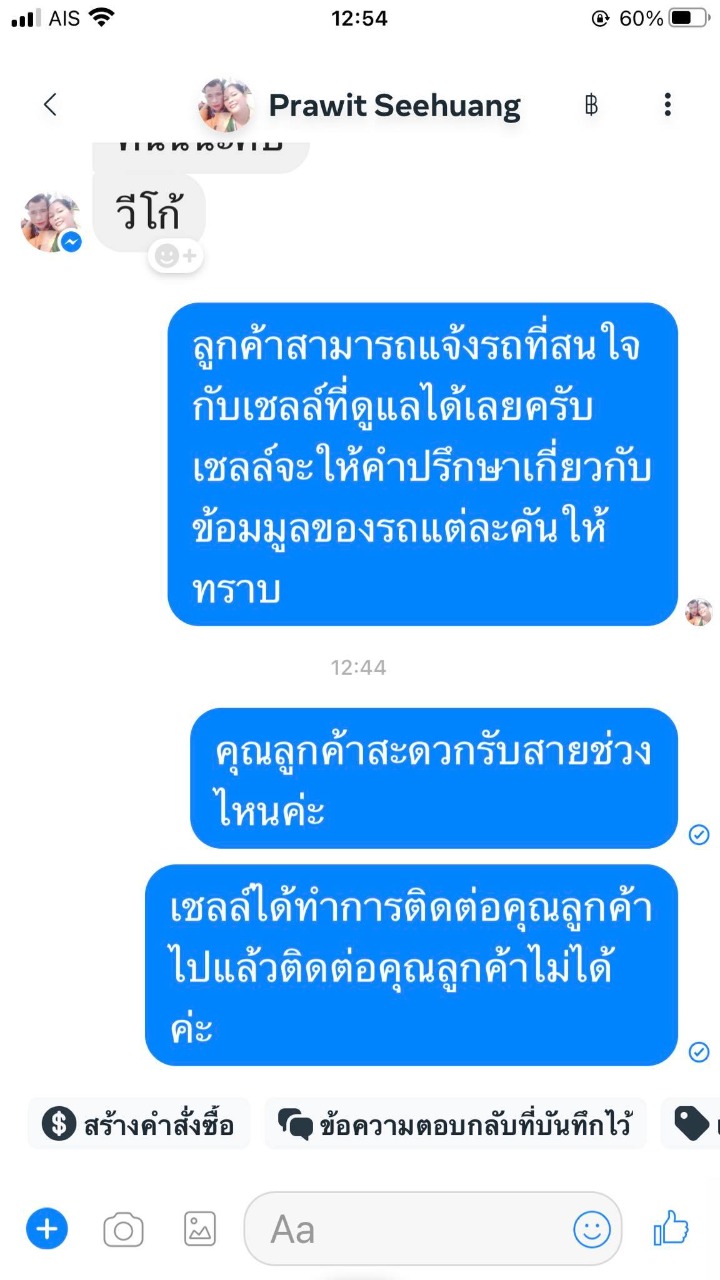Select the วีโก้ message bubble

(x=149, y=213)
